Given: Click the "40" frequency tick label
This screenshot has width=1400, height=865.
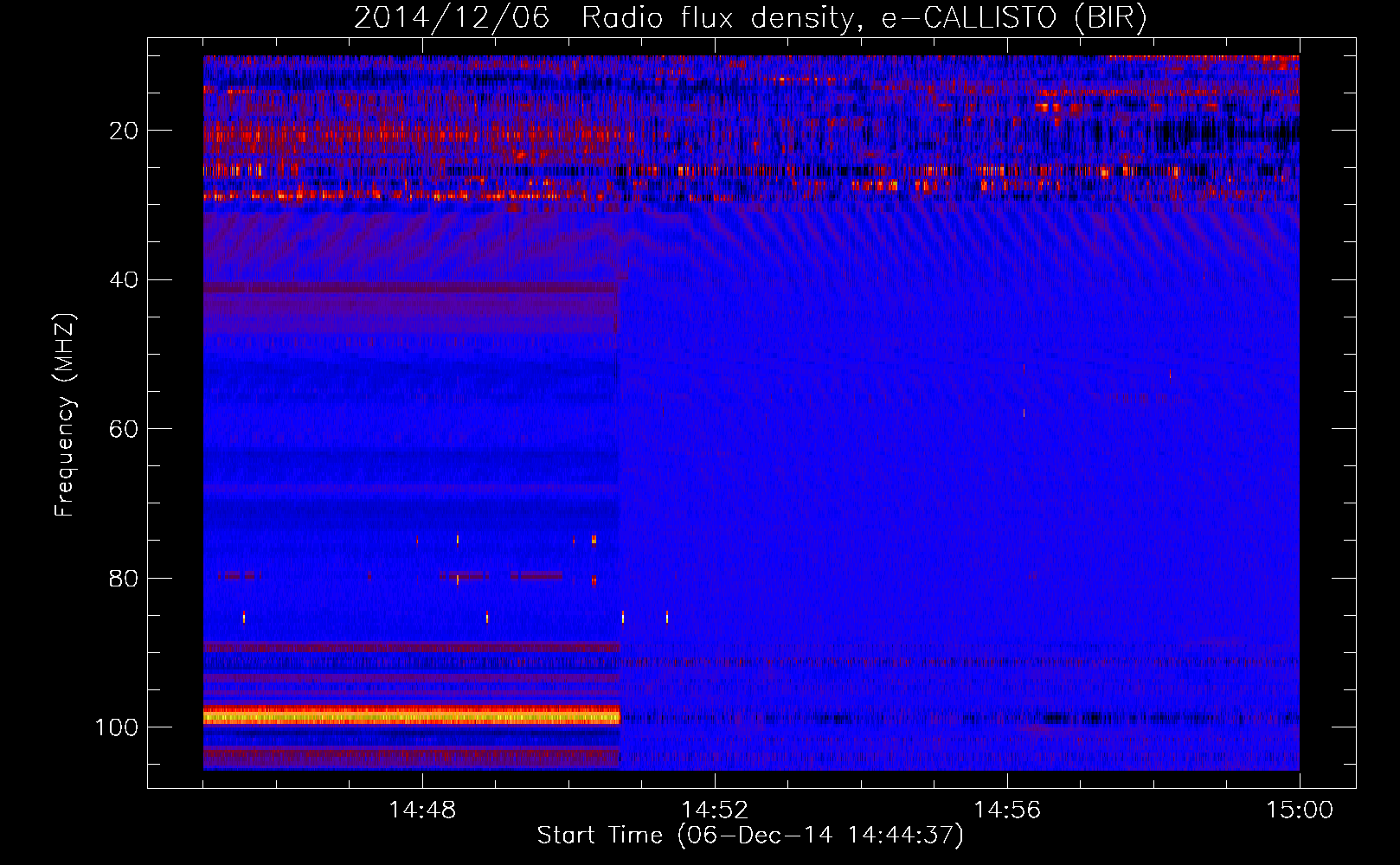Looking at the screenshot, I should click(124, 280).
